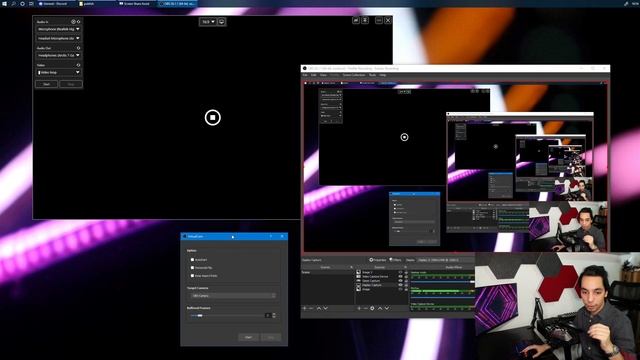Switch to the Discord window on the taskbar
The image size is (640, 360).
[55, 4]
